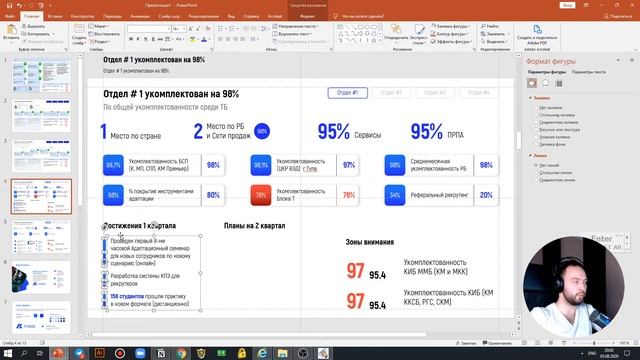Screen dimensions: 640x360
Task: Open Направление текста (Text Direction) dropdown
Action: click(x=296, y=26)
